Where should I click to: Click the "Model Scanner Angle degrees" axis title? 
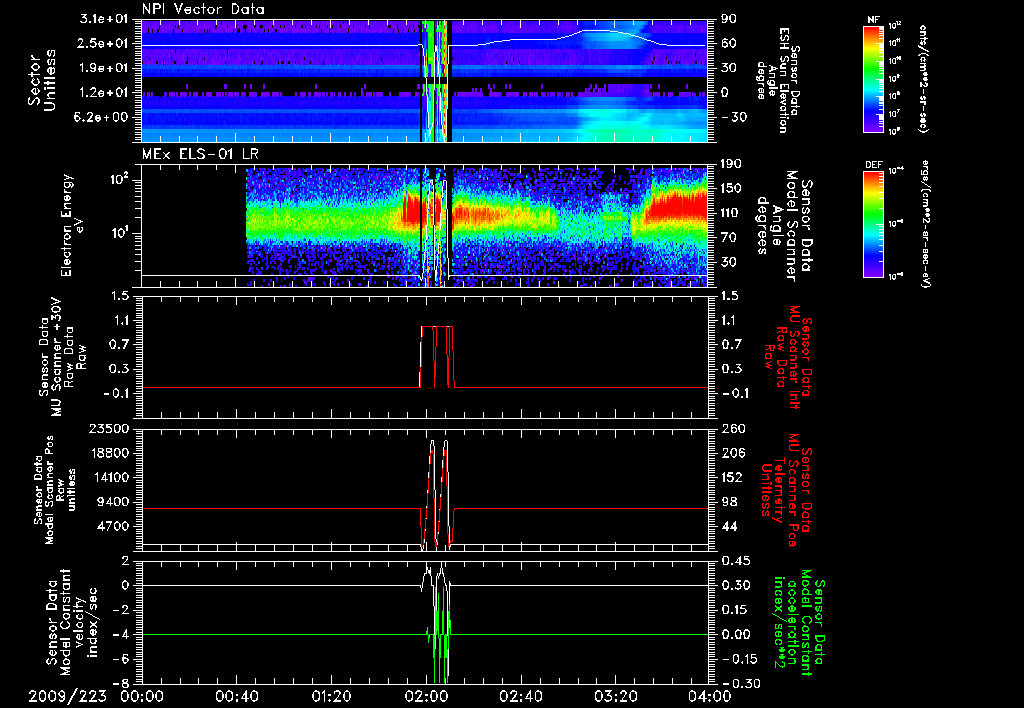(x=784, y=225)
